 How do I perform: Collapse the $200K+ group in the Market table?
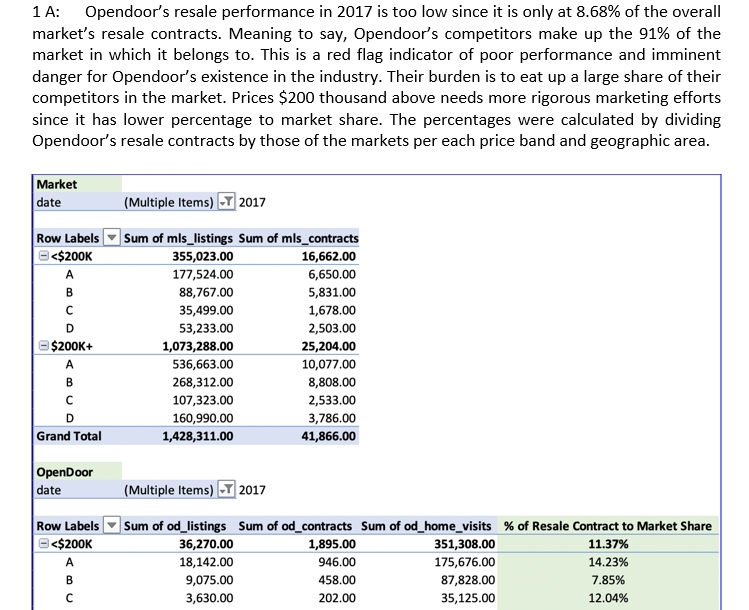[x=41, y=347]
